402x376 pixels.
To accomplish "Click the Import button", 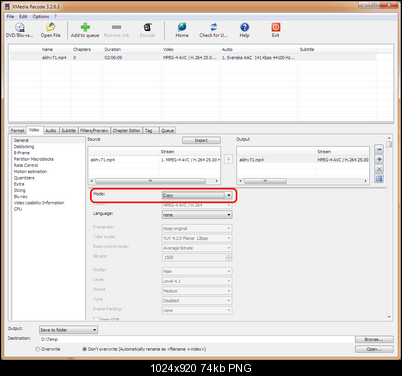I will coord(201,140).
